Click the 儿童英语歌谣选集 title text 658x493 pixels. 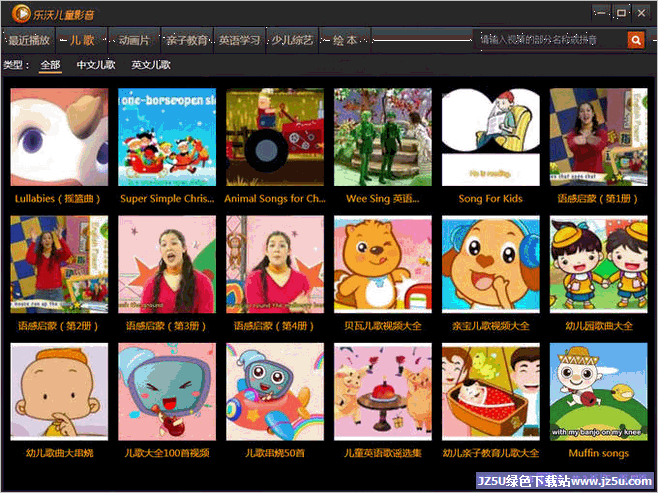(383, 453)
